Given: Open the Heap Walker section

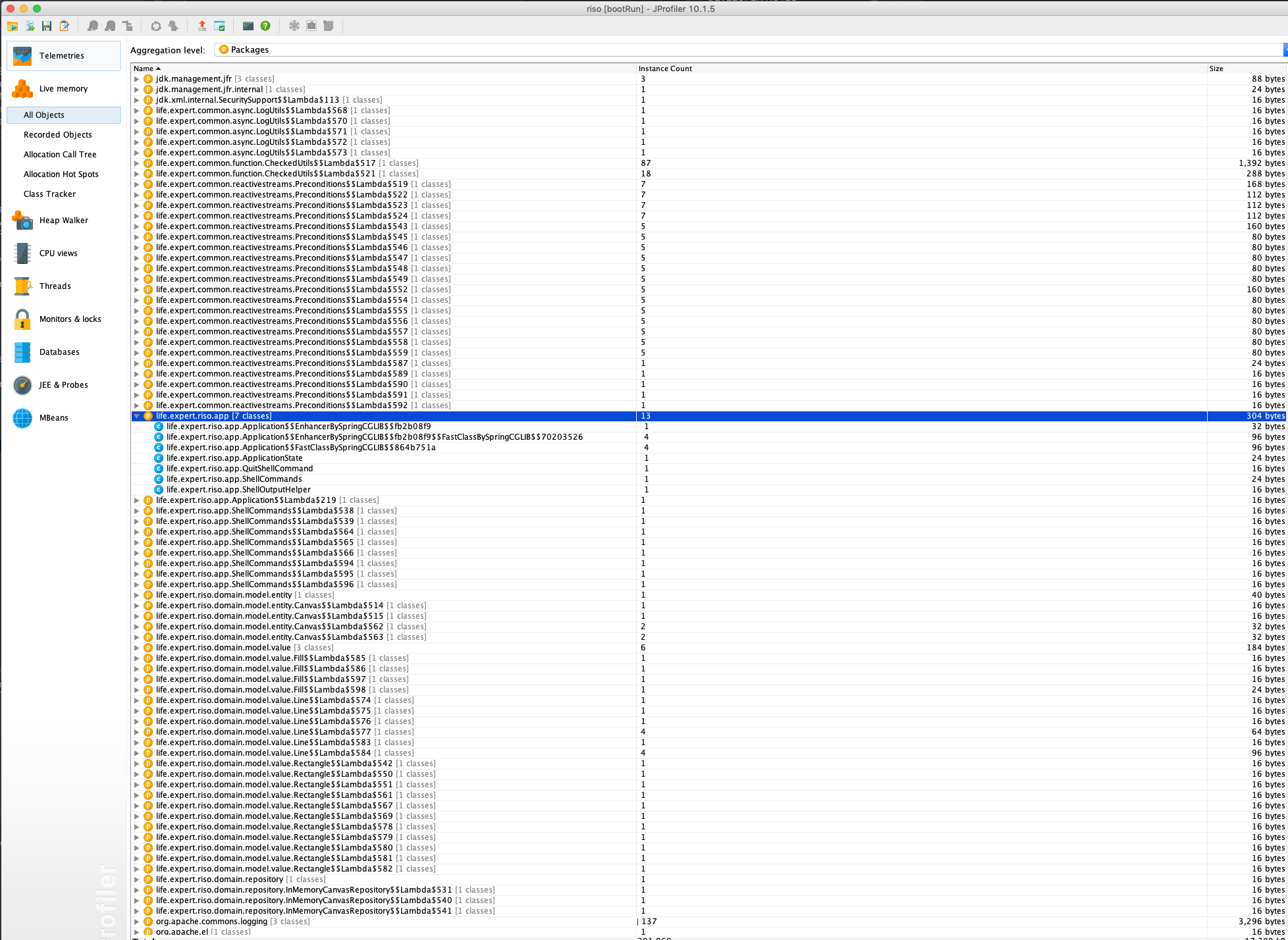Looking at the screenshot, I should [64, 221].
